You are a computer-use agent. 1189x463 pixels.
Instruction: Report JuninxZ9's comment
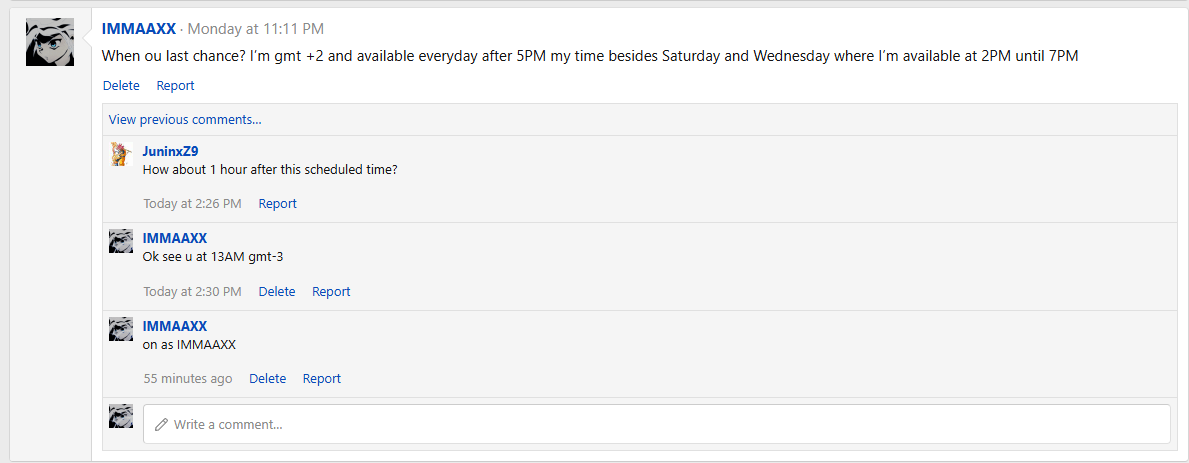coord(277,204)
